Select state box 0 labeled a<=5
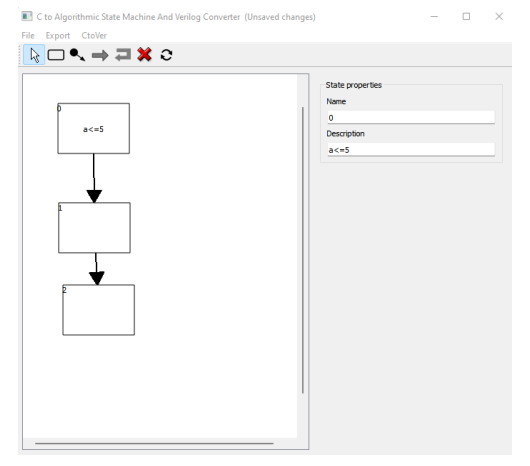This screenshot has width=530, height=466. coord(94,128)
